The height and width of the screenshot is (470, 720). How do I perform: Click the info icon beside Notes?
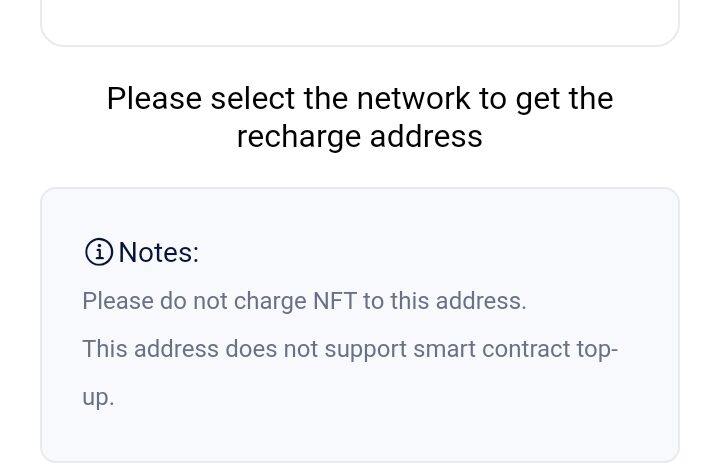point(98,253)
